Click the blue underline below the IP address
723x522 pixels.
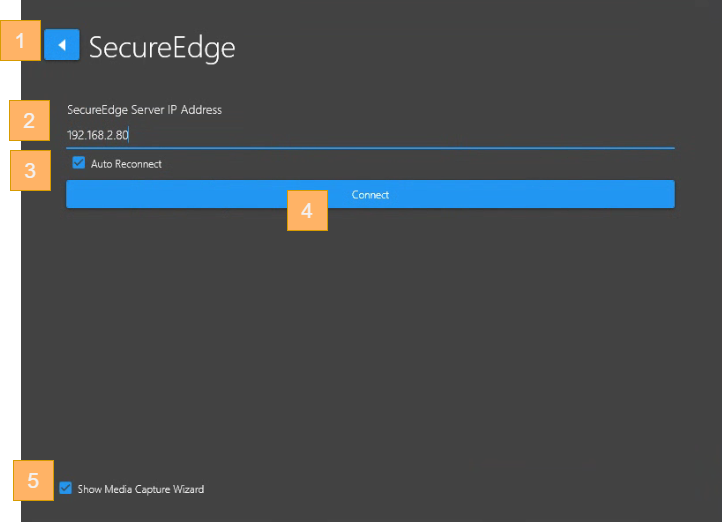(370, 148)
